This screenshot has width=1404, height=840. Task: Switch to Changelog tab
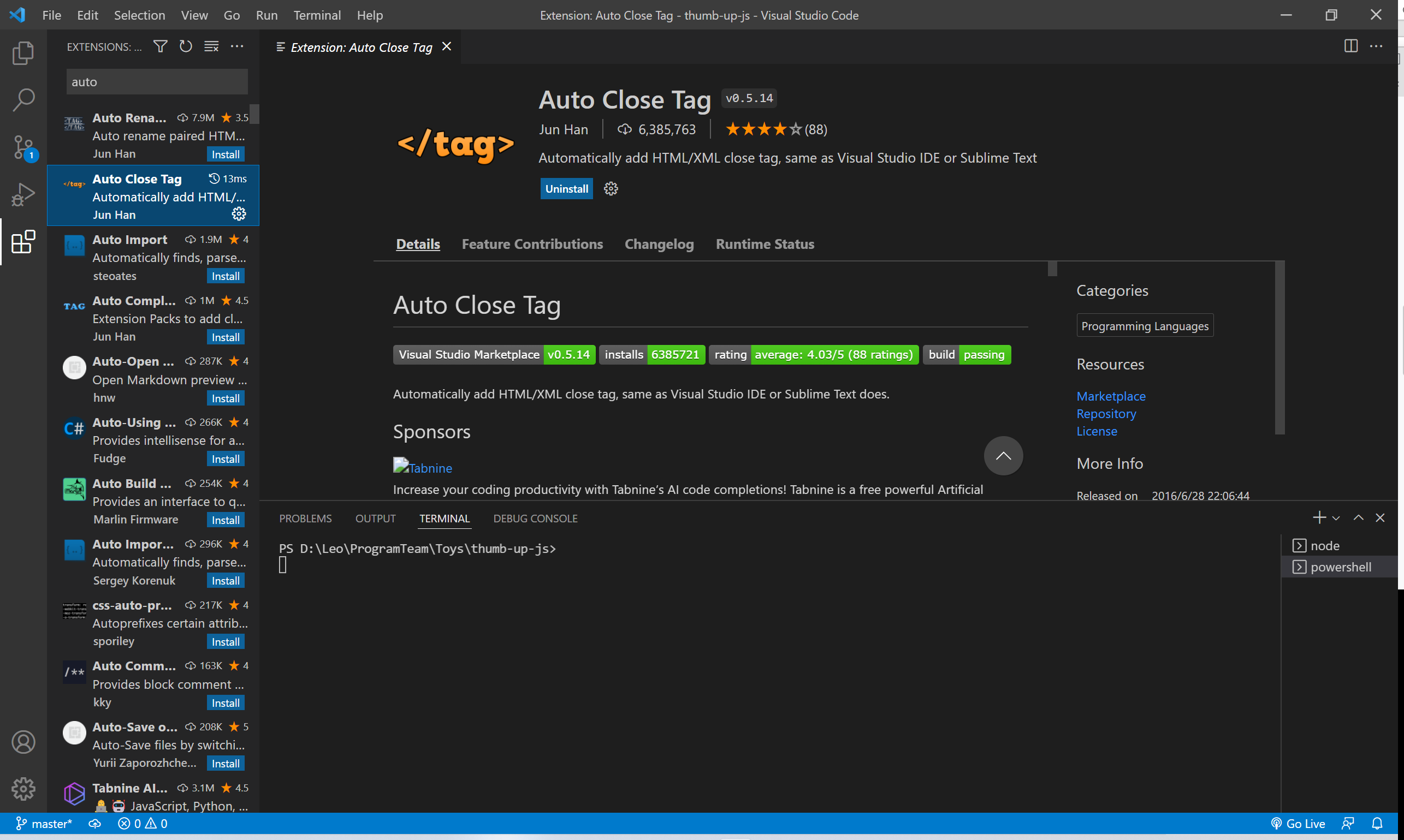point(659,244)
